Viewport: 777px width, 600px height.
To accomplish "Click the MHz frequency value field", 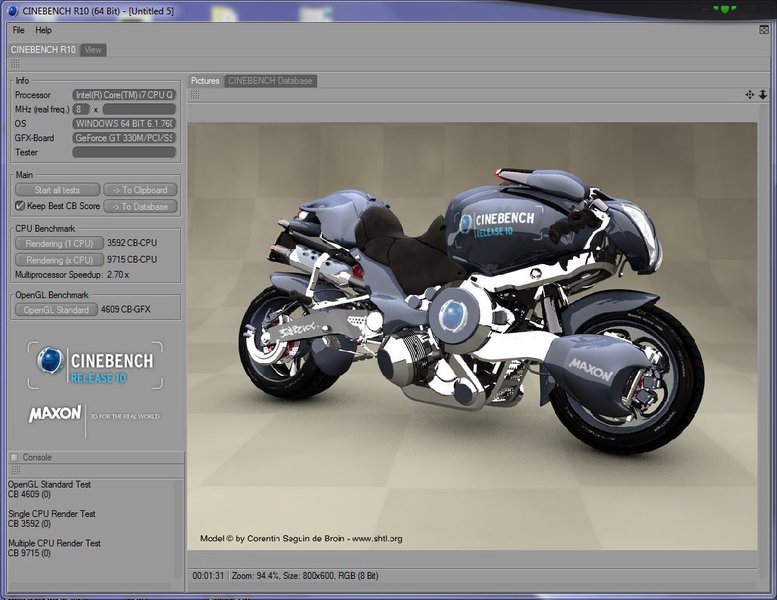I will click(139, 109).
